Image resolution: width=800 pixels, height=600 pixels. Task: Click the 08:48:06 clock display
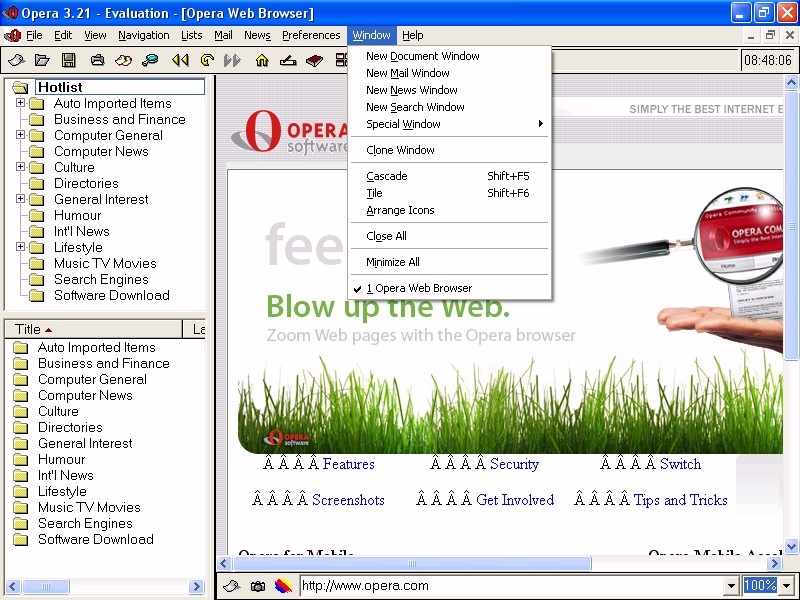(767, 60)
